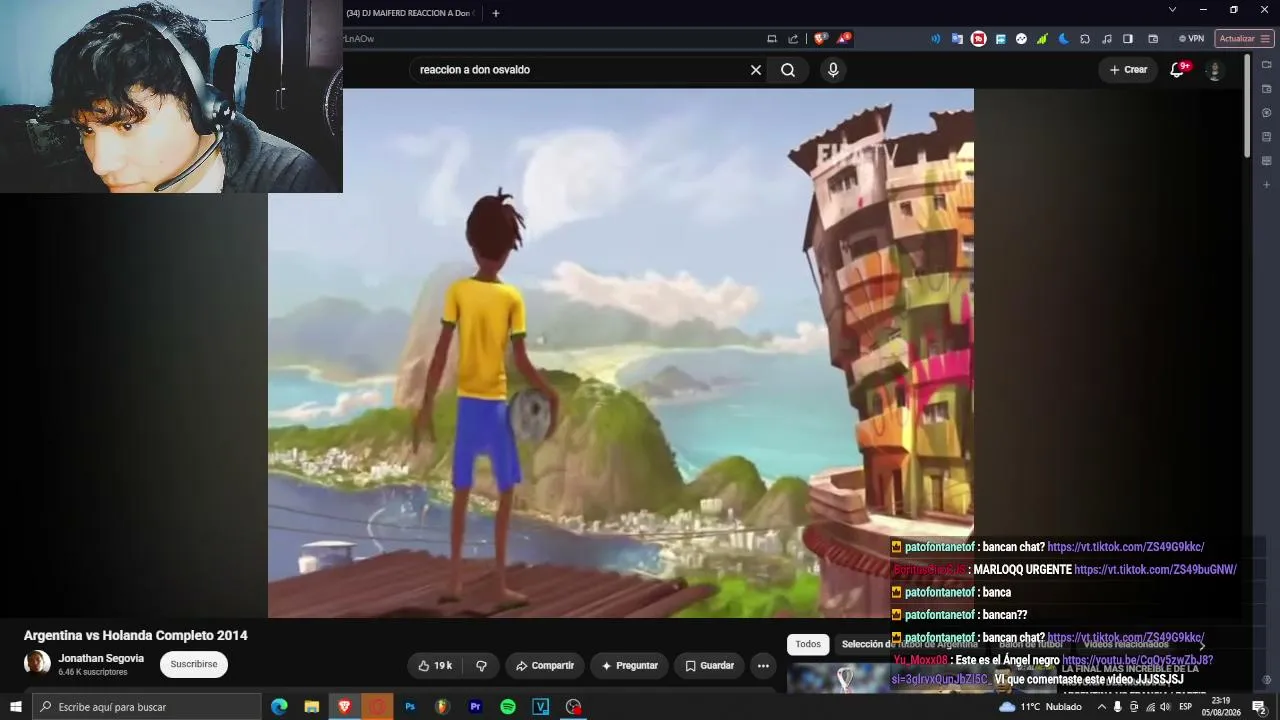Like the video with 19 k likes
The width and height of the screenshot is (1280, 720).
tap(435, 666)
